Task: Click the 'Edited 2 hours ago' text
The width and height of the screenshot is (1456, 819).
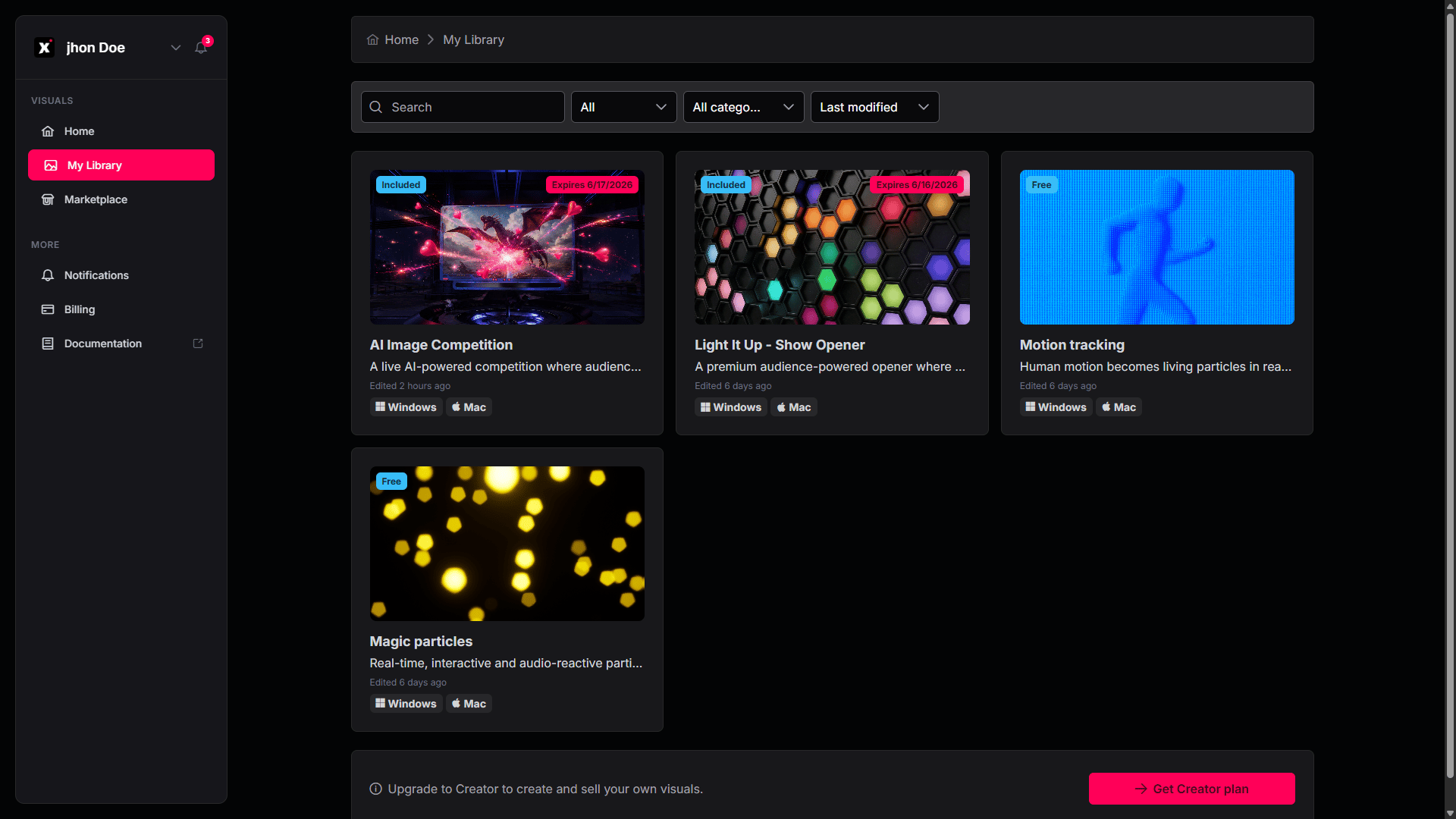Action: tap(410, 386)
